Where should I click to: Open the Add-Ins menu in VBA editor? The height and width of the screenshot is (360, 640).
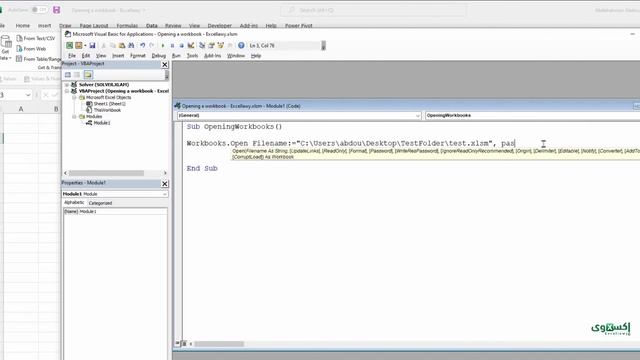pos(212,56)
